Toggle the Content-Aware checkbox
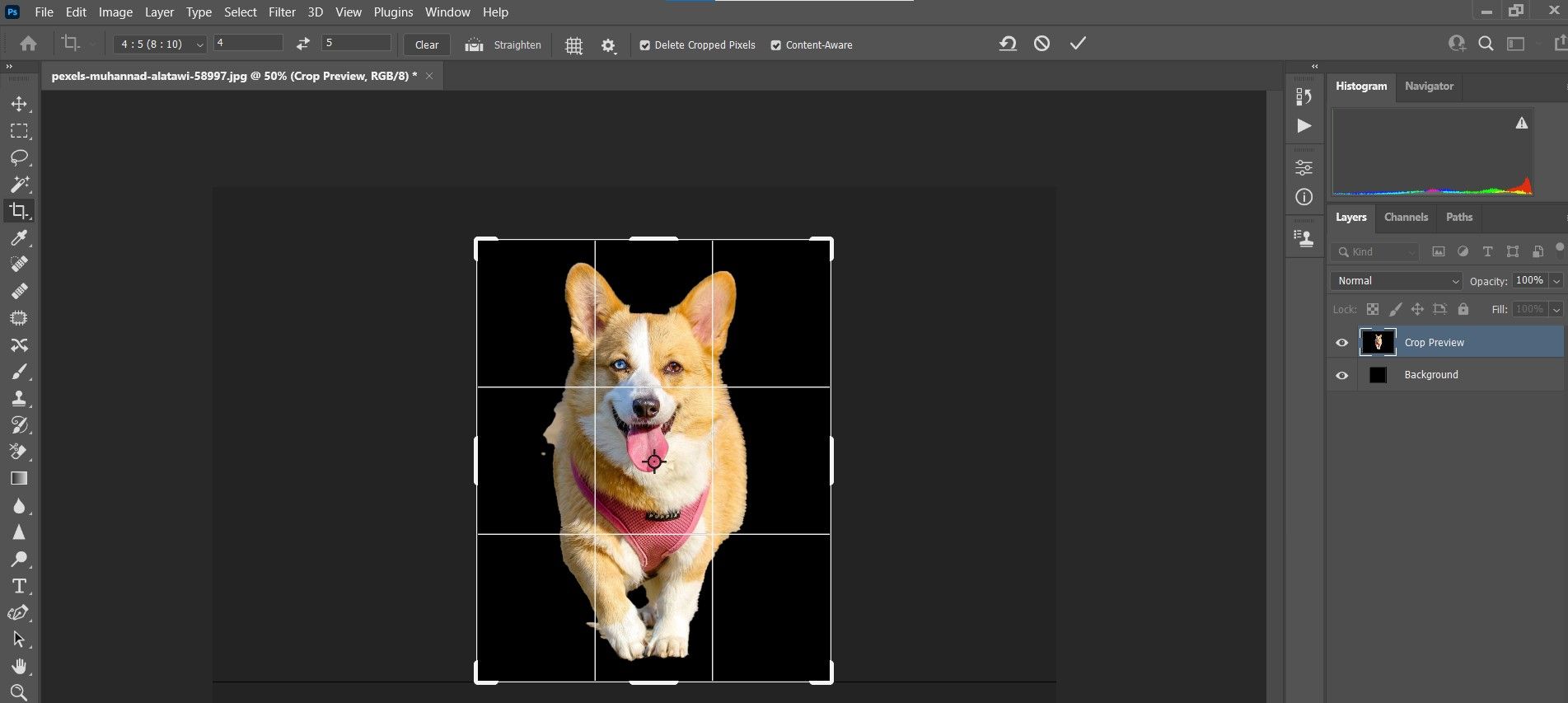 [776, 45]
